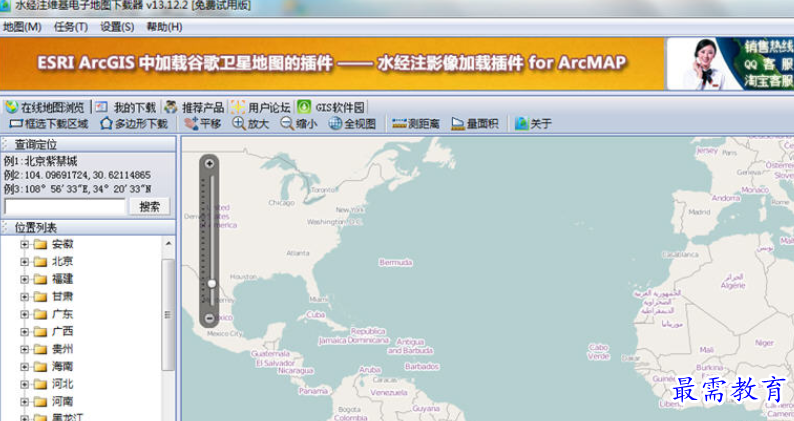The image size is (794, 421).
Task: Open the 关于 about dialog
Action: click(533, 124)
